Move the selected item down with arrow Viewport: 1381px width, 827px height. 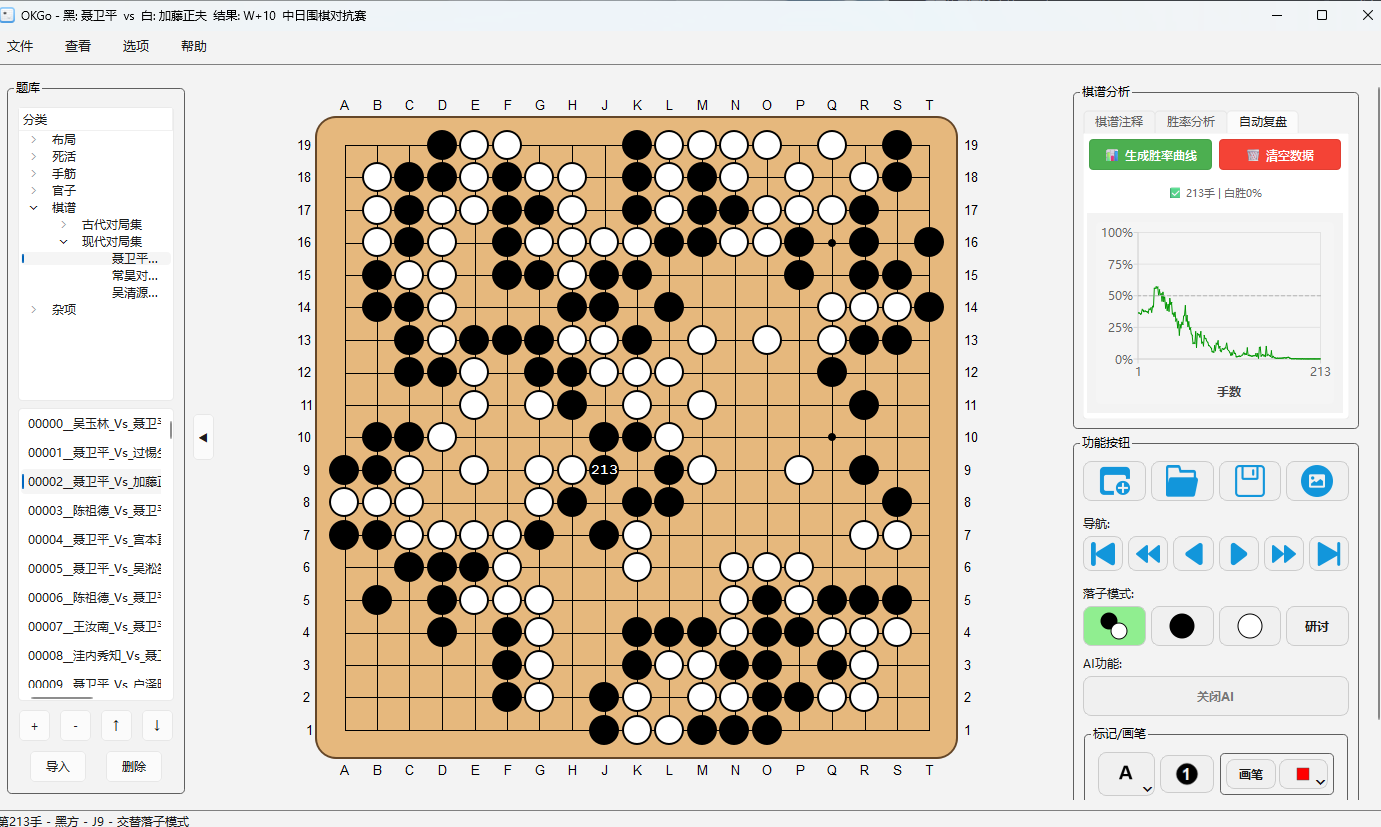click(157, 725)
